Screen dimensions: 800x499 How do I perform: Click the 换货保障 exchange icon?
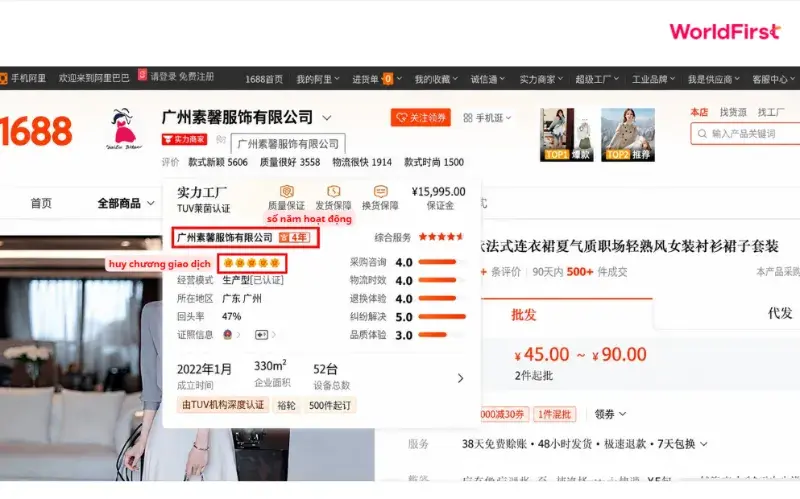[x=381, y=191]
